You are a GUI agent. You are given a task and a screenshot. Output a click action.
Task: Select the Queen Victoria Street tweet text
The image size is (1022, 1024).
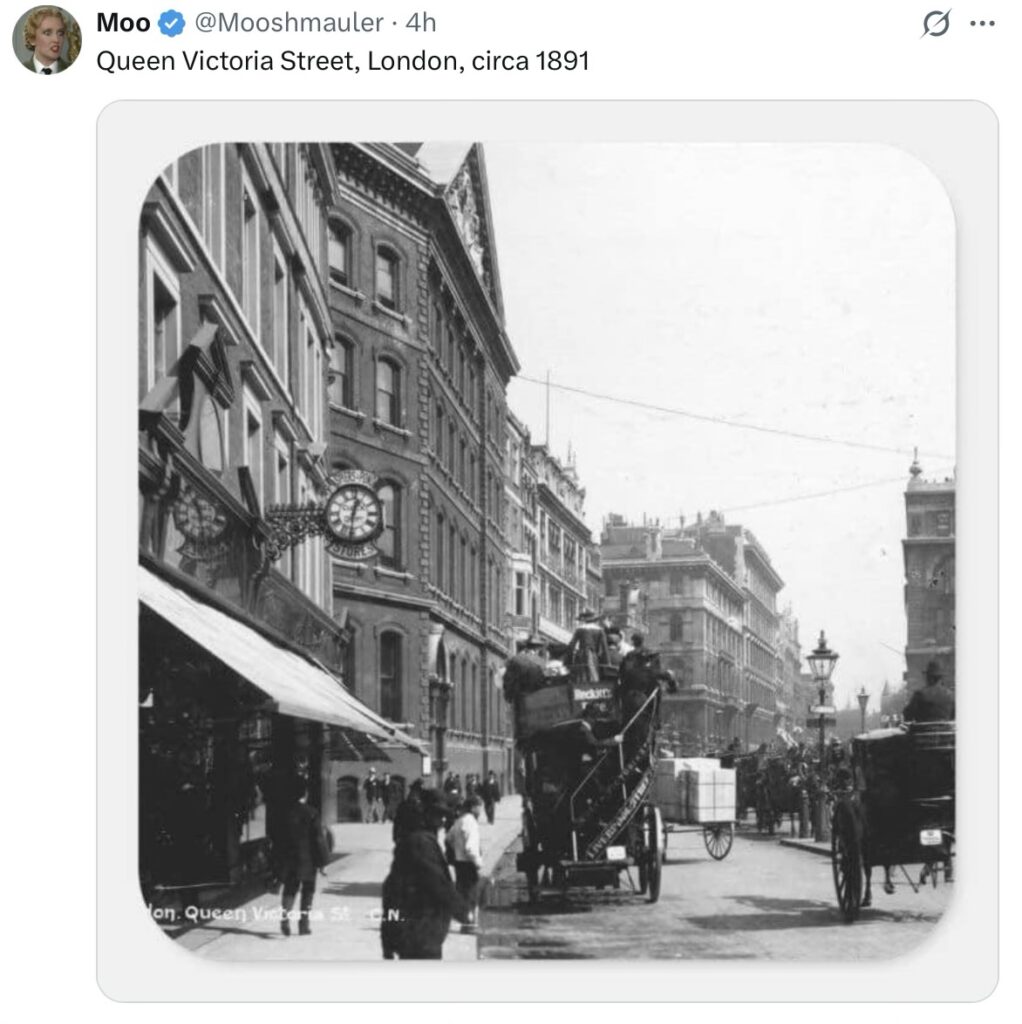pos(343,61)
